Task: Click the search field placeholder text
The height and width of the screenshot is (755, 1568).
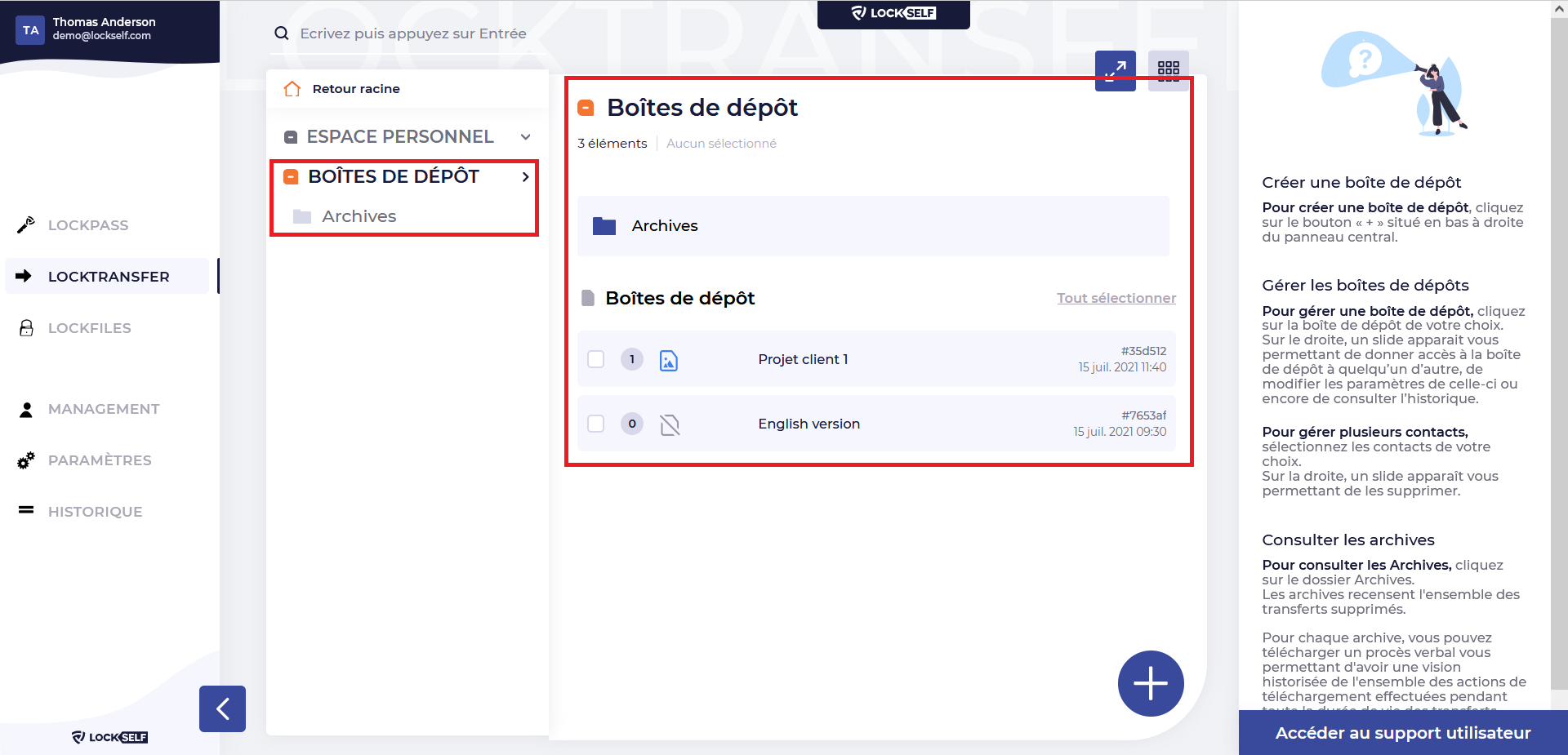Action: point(413,33)
